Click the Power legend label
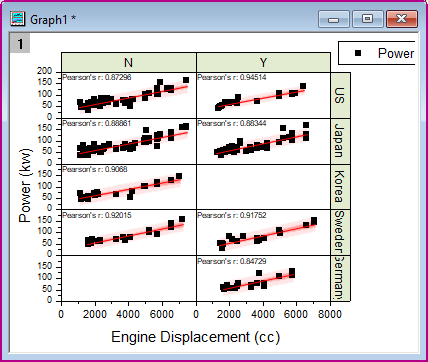The image size is (428, 362). (x=396, y=53)
